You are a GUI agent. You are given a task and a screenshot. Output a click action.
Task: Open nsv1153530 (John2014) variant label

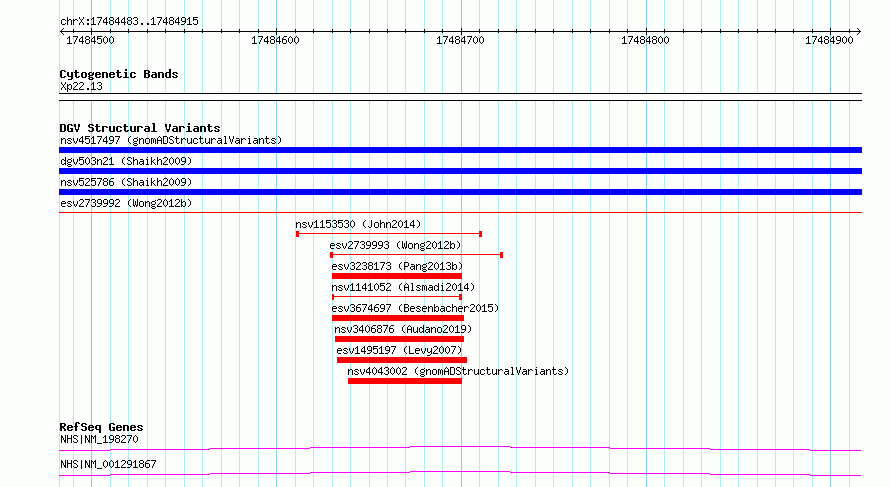(x=358, y=224)
